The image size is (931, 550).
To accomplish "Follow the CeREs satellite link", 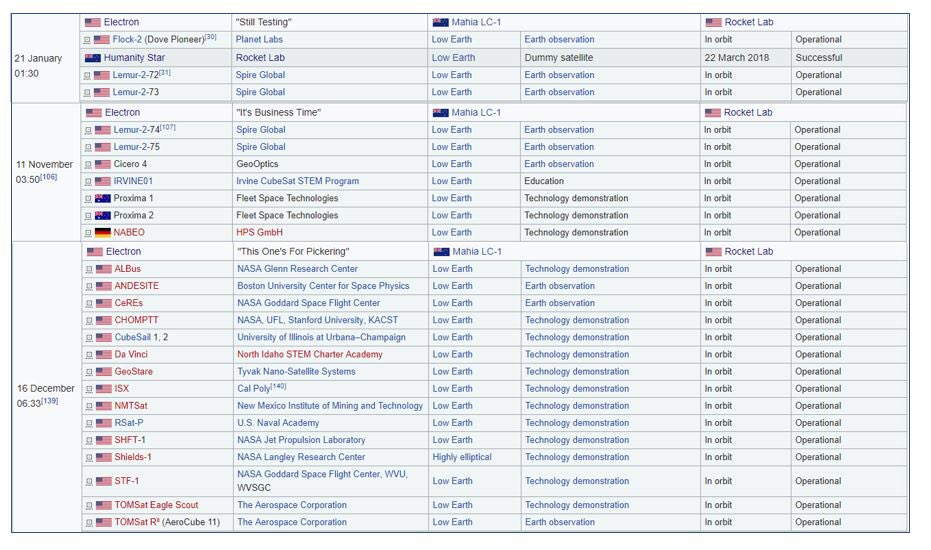I will 129,304.
